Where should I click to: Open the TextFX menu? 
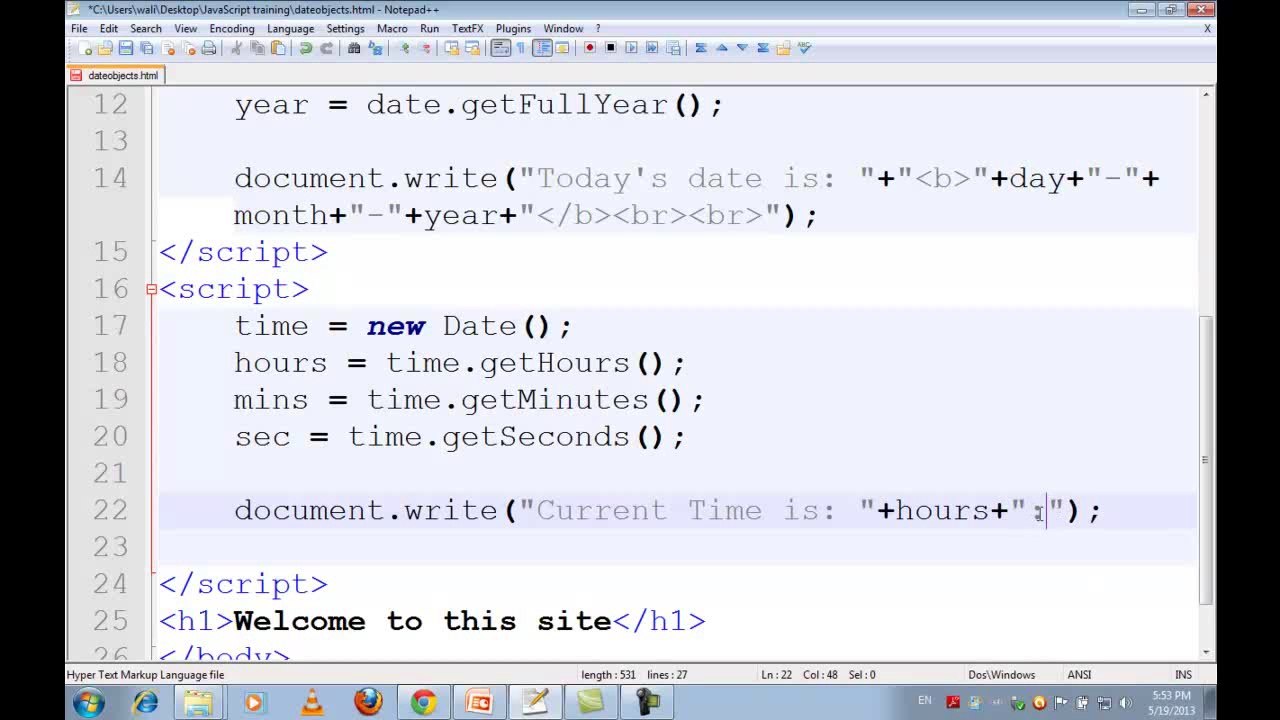(x=468, y=29)
